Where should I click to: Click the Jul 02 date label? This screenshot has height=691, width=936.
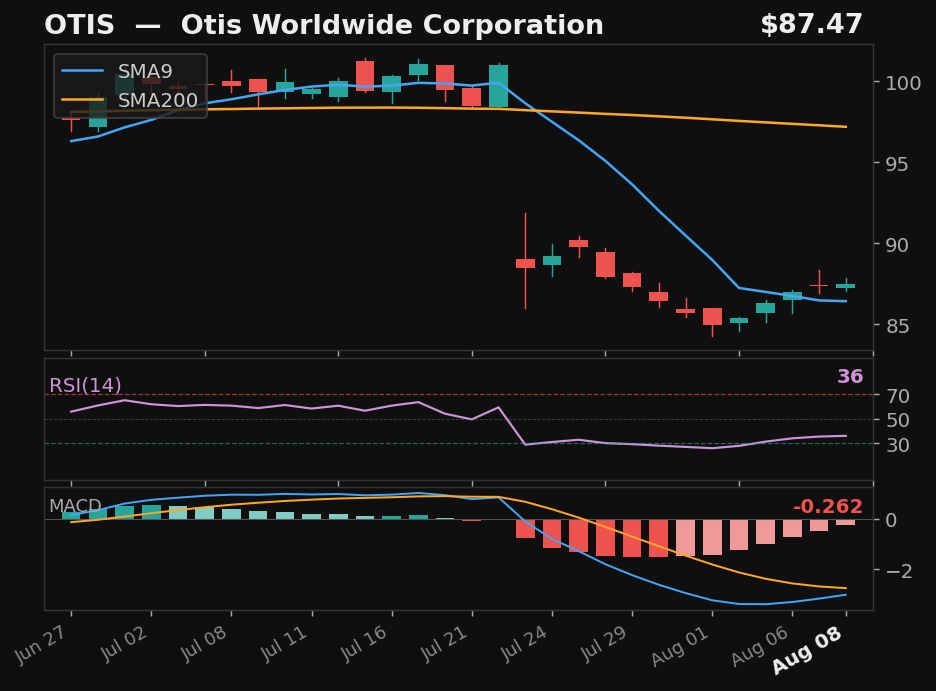pyautogui.click(x=124, y=643)
